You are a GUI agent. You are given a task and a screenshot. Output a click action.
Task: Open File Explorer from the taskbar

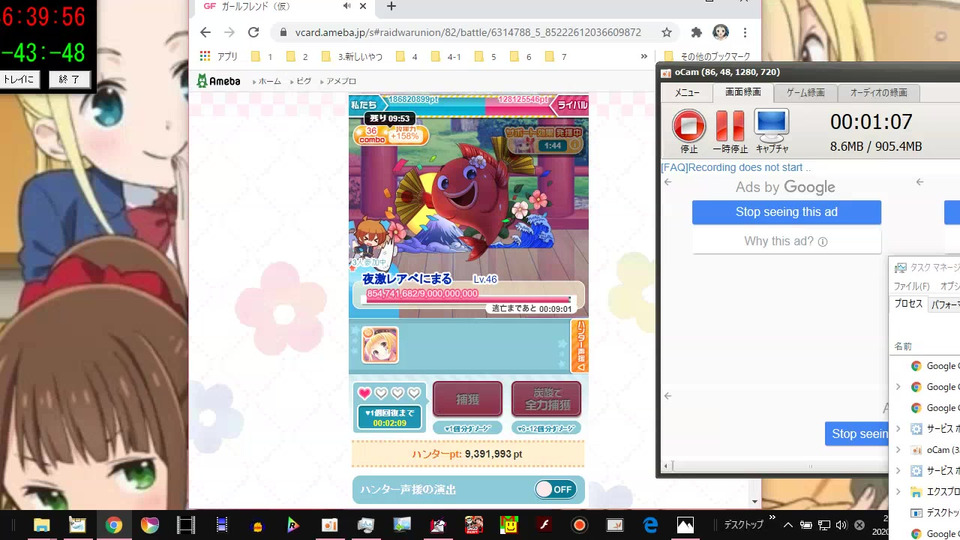(42, 525)
